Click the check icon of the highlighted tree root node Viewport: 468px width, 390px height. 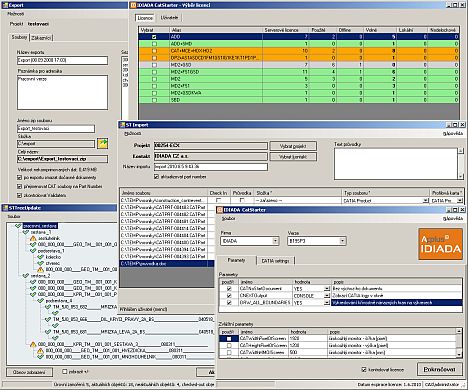pos(18,226)
